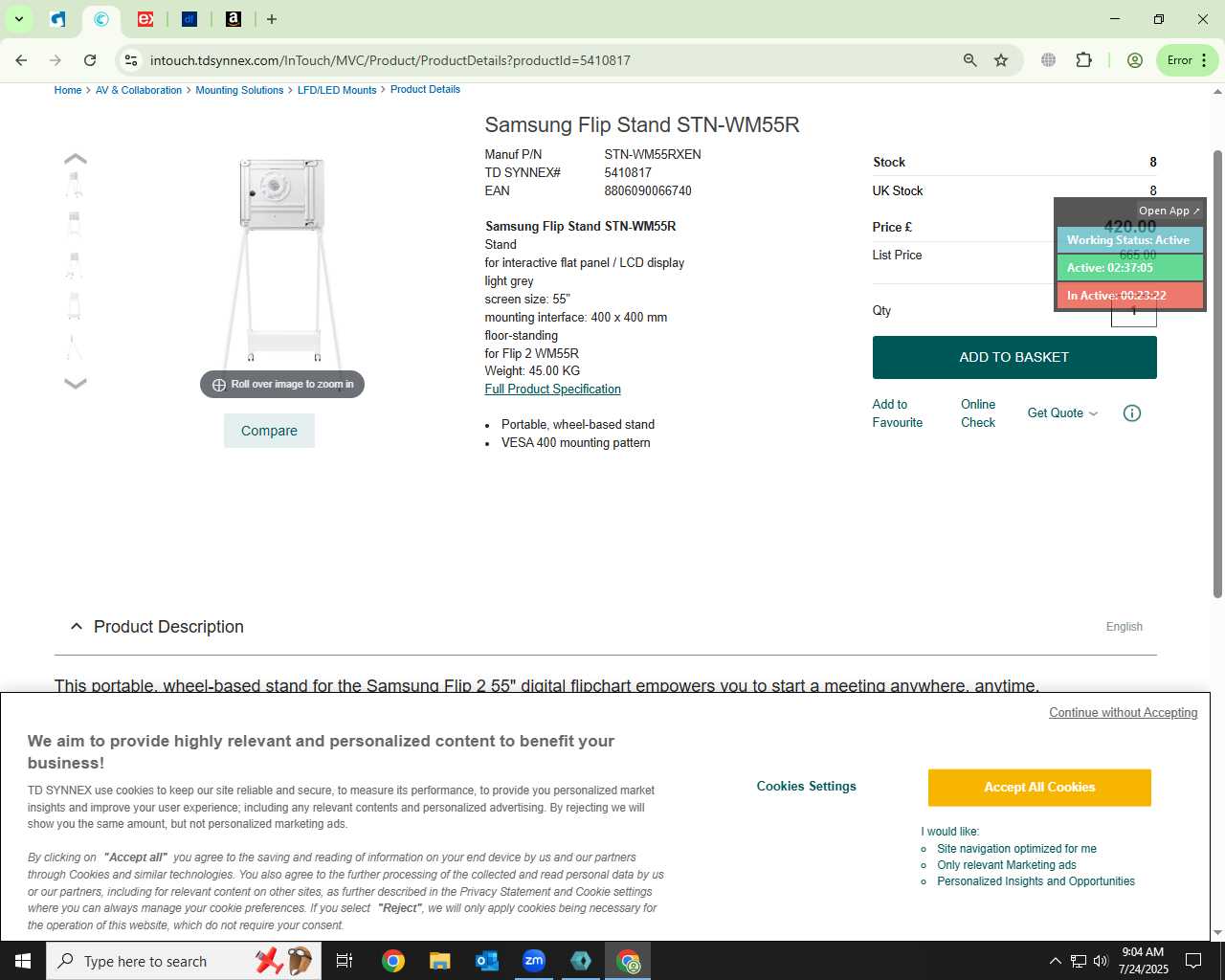This screenshot has height=980, width=1225.
Task: Click the network status tray icon
Action: coord(1079,961)
